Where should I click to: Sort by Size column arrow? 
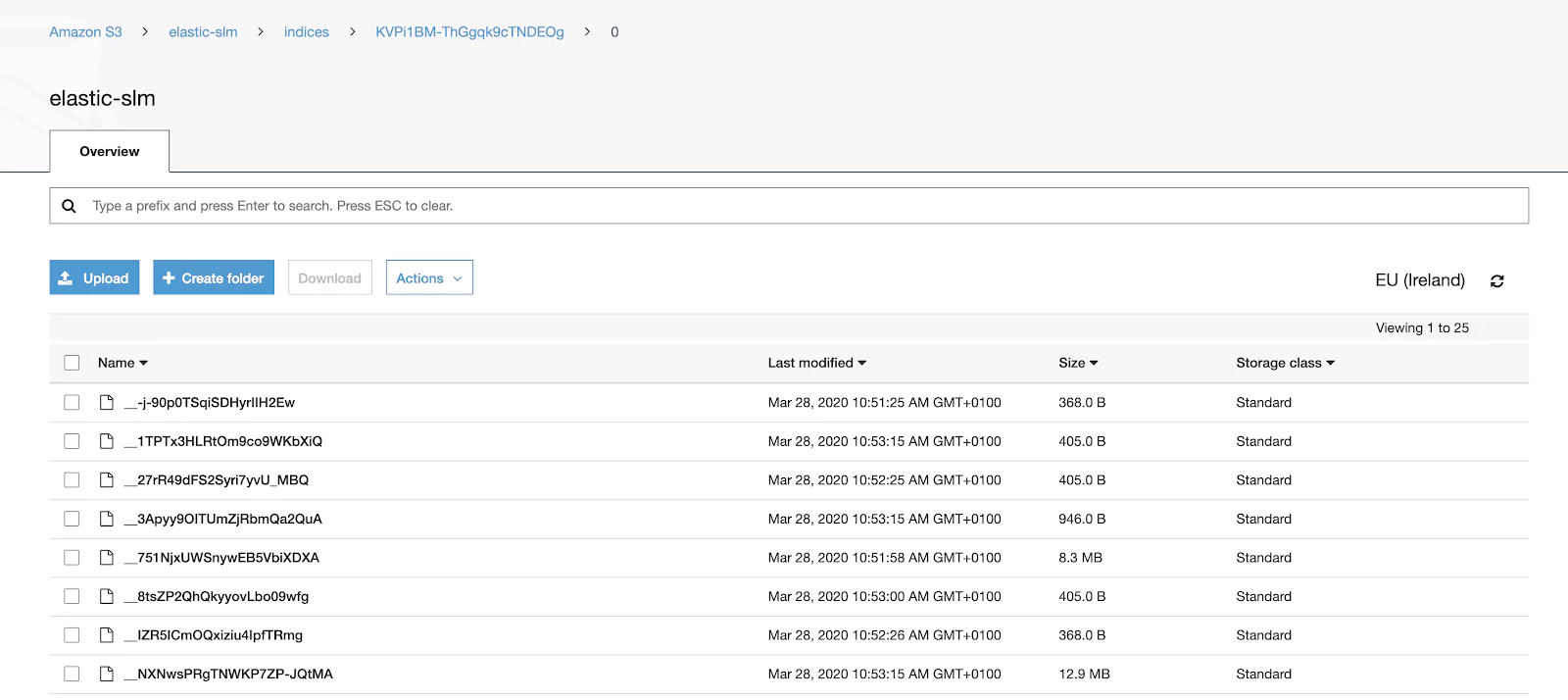1094,363
